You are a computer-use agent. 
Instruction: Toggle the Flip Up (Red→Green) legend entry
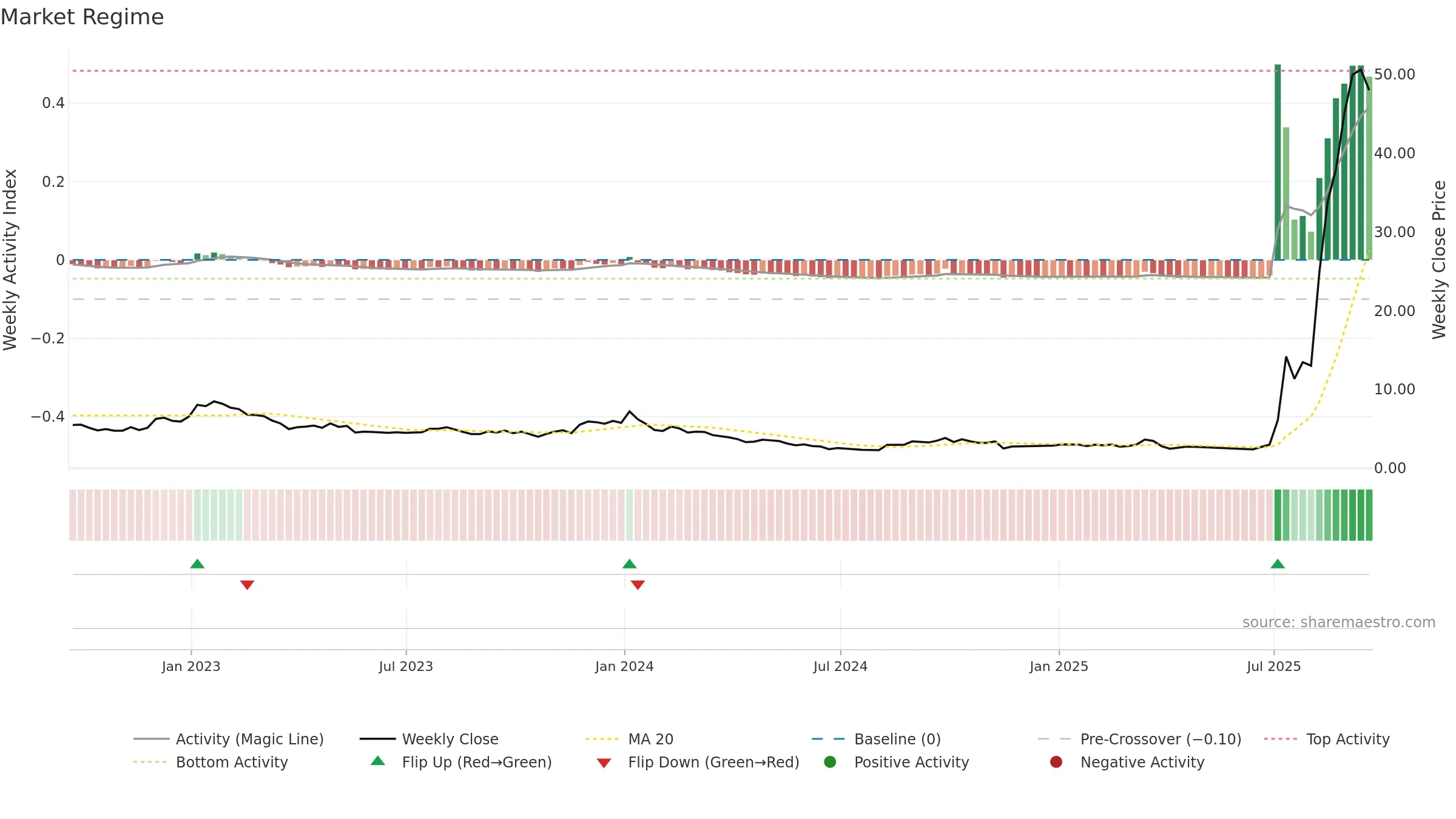point(461,762)
